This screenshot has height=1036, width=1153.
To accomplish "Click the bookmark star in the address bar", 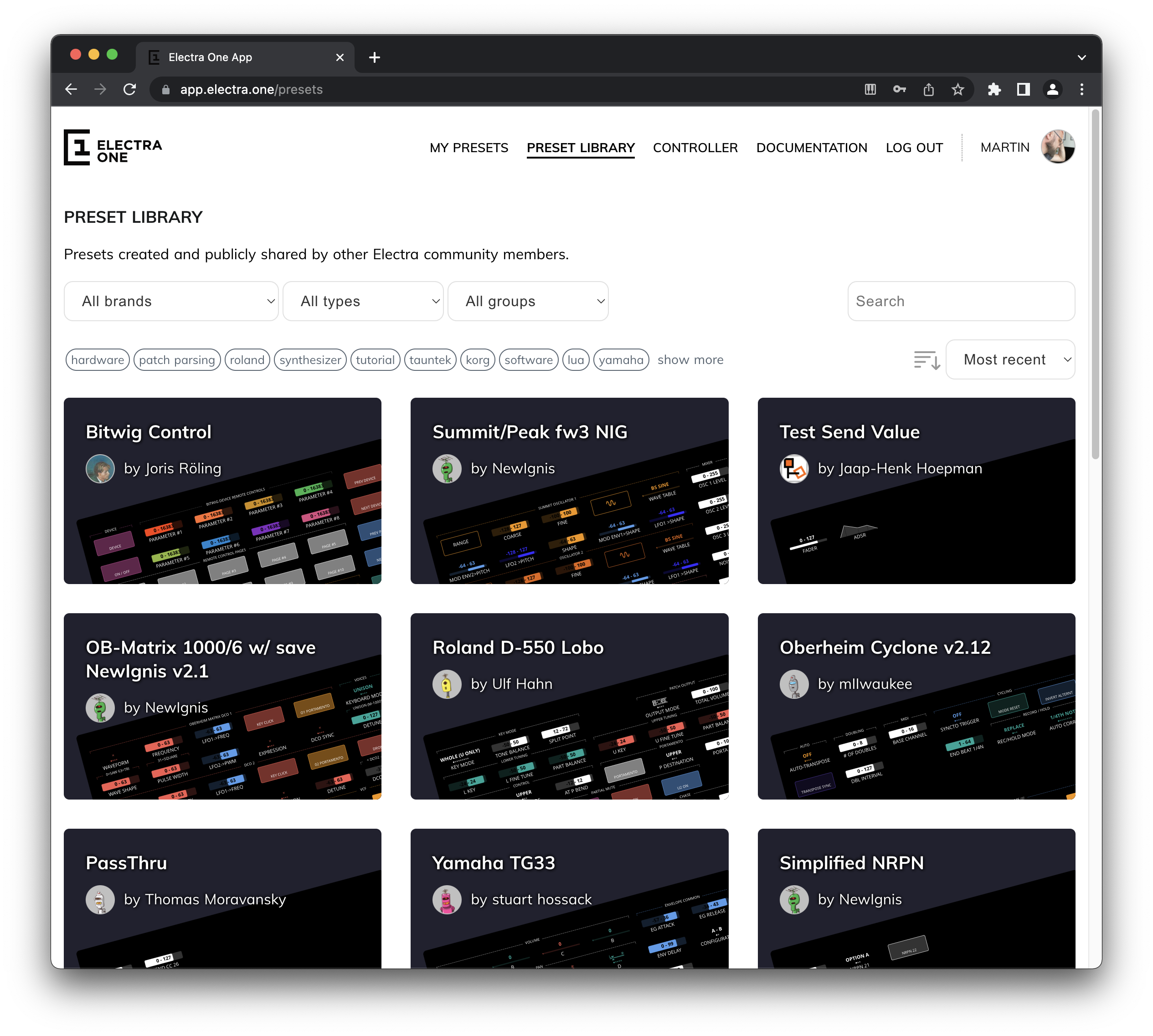I will point(957,89).
